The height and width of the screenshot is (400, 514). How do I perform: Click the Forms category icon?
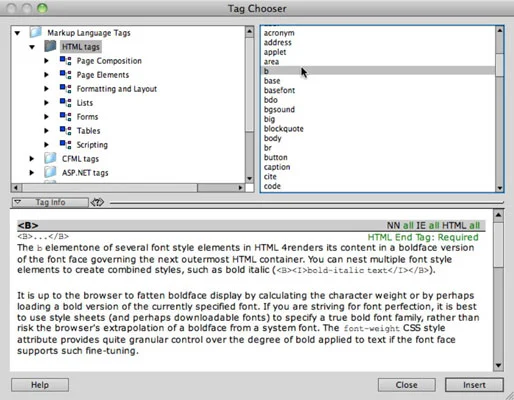[65, 116]
